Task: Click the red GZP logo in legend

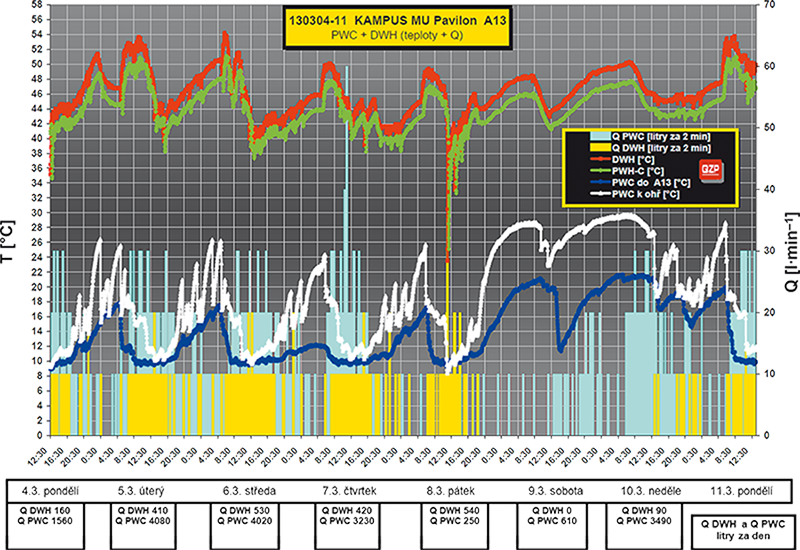Action: click(x=711, y=171)
